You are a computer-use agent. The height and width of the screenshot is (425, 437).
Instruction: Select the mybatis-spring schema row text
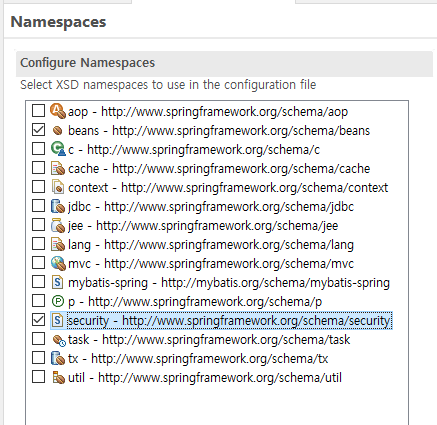(229, 283)
